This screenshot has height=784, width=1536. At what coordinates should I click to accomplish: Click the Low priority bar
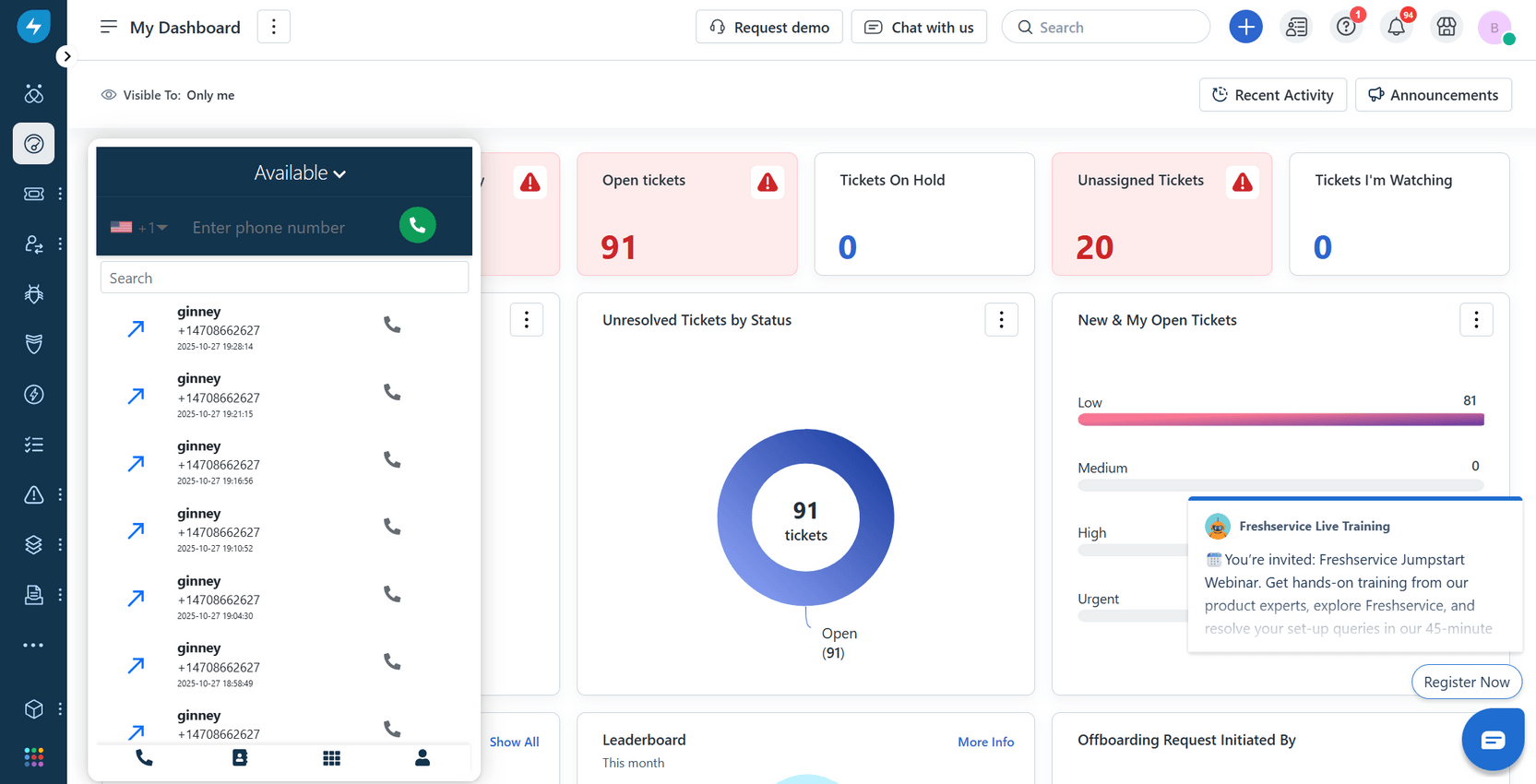tap(1280, 420)
